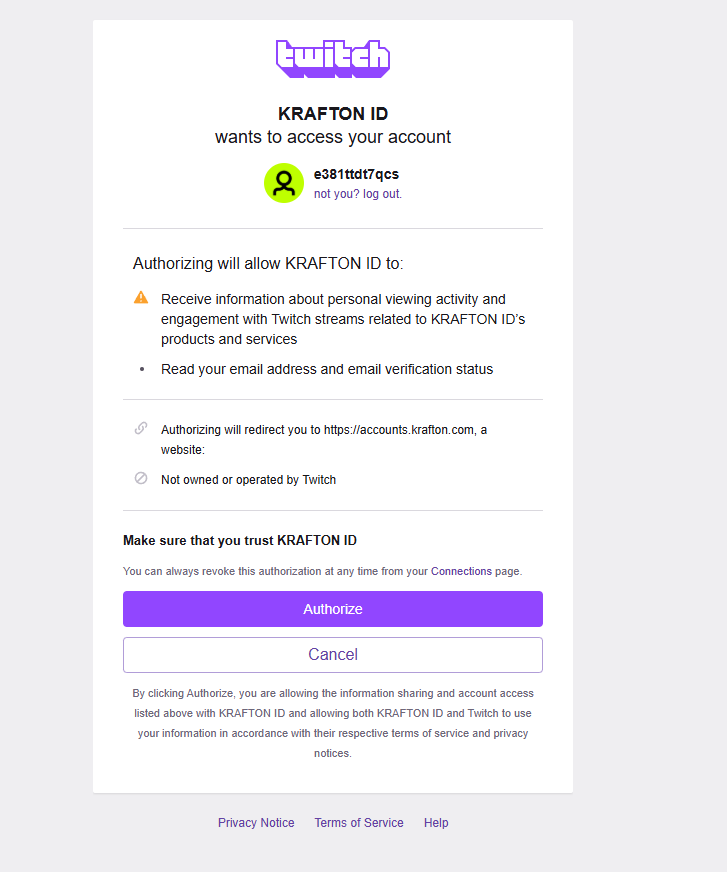Click the KRAFTON ID heading
This screenshot has width=727, height=872.
tap(333, 113)
